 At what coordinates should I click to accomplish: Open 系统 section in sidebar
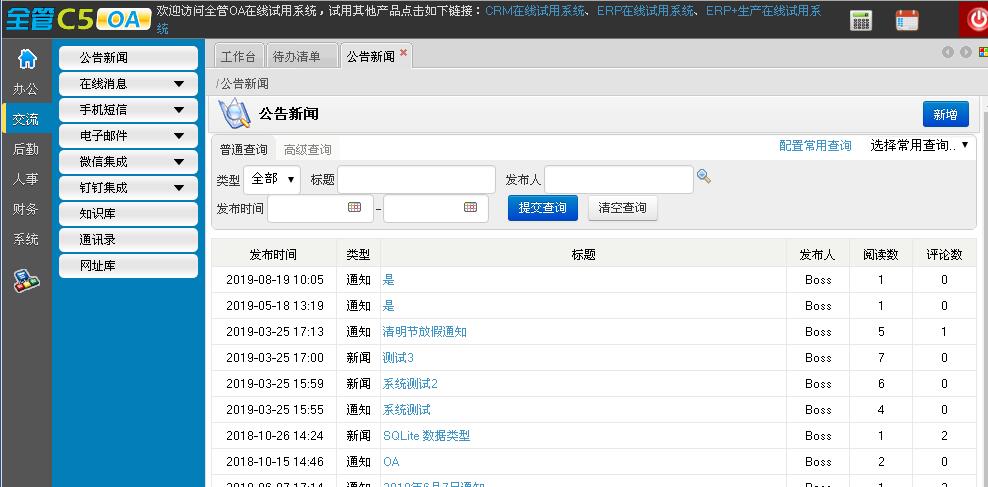26,239
